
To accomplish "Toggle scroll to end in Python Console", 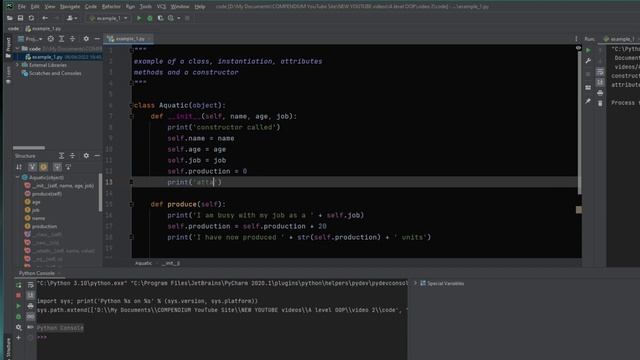I will (x=31, y=295).
